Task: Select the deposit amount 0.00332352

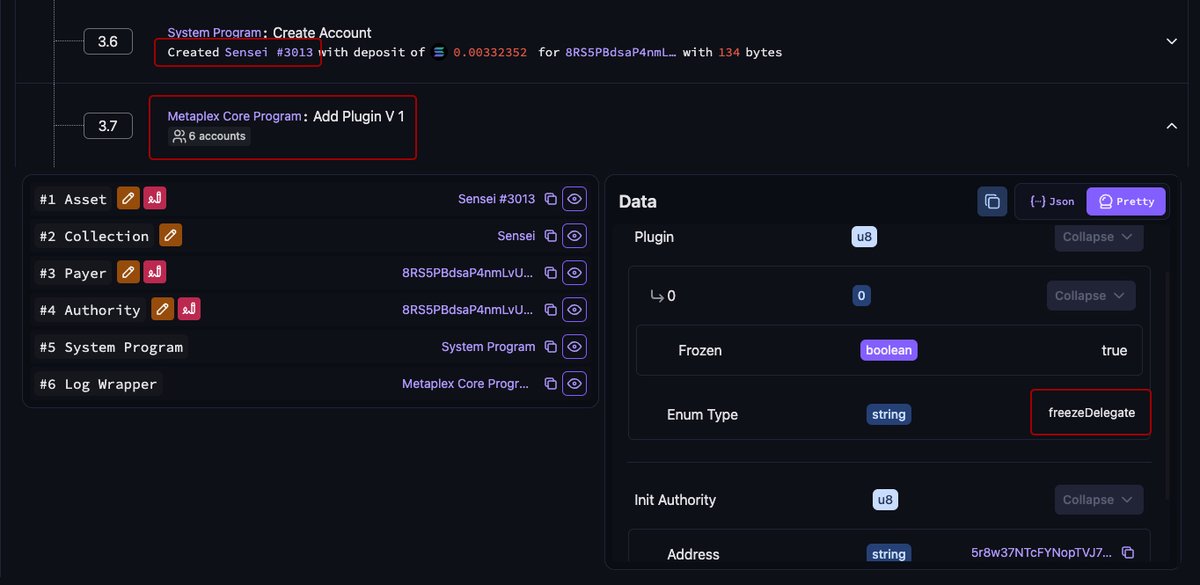Action: [x=490, y=52]
